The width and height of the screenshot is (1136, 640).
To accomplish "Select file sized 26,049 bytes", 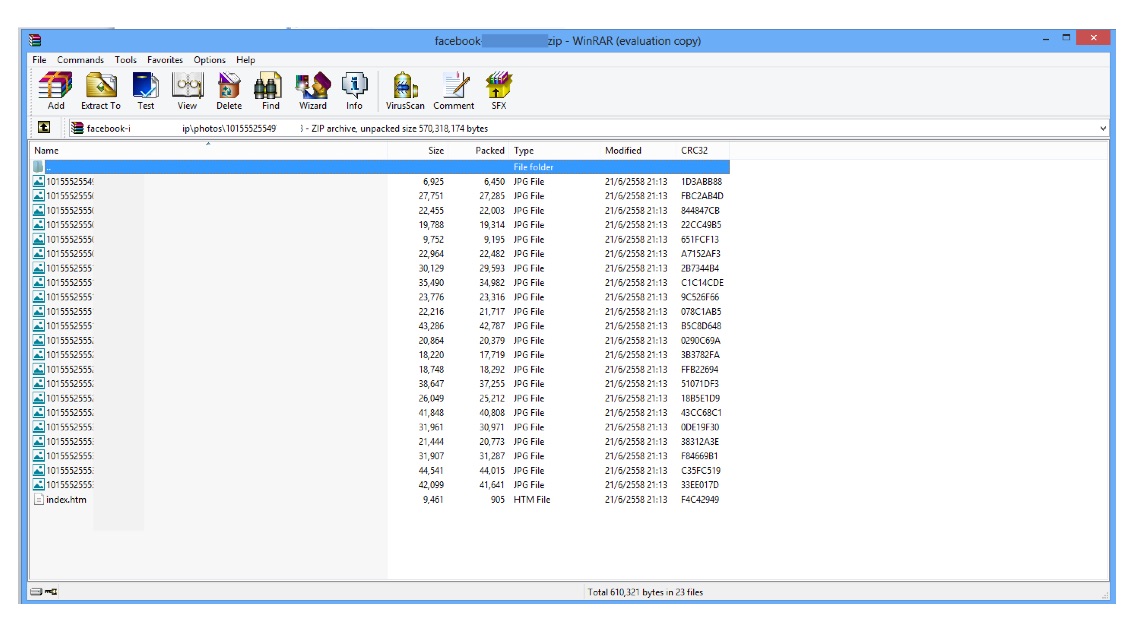I will point(380,398).
